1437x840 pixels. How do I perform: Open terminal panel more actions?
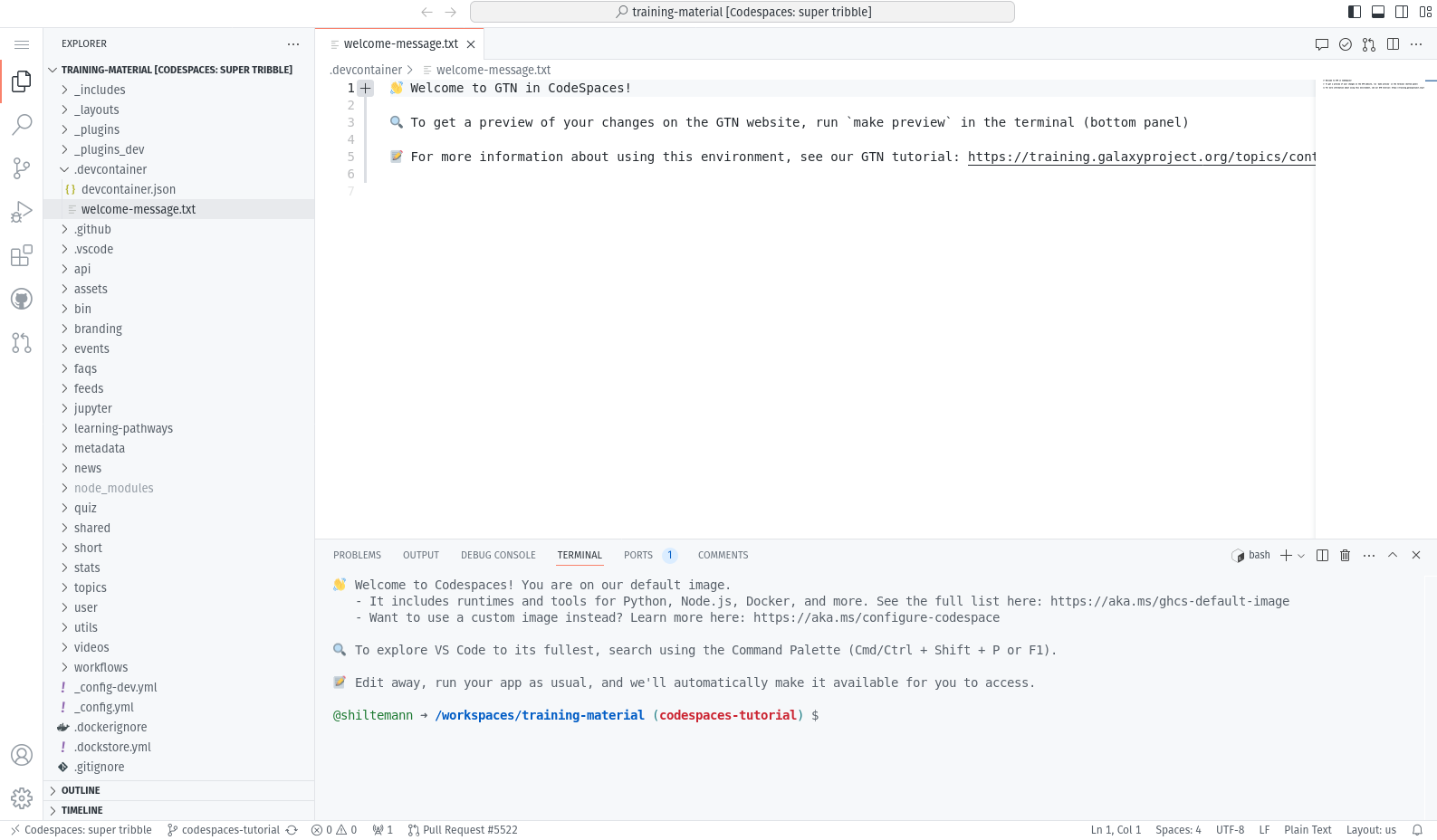(1369, 555)
